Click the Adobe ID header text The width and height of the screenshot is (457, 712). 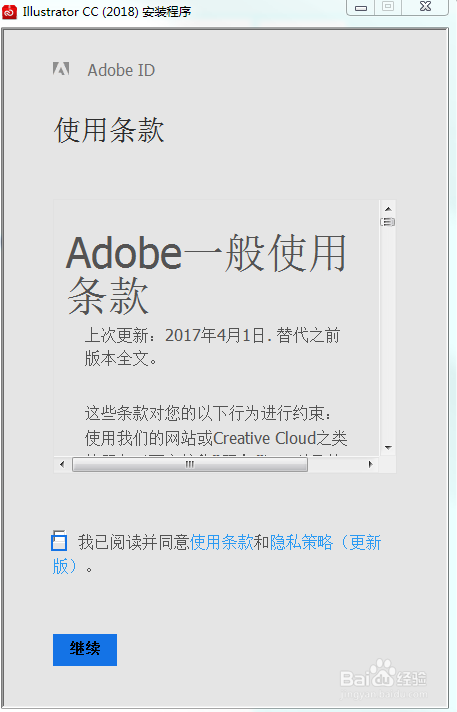[121, 70]
